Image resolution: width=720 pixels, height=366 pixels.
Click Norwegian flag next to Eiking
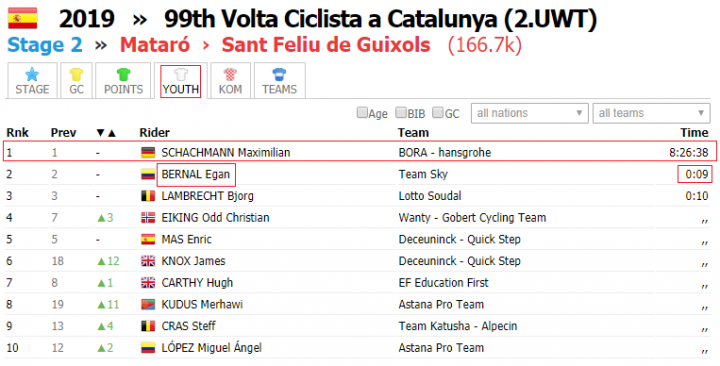(148, 218)
